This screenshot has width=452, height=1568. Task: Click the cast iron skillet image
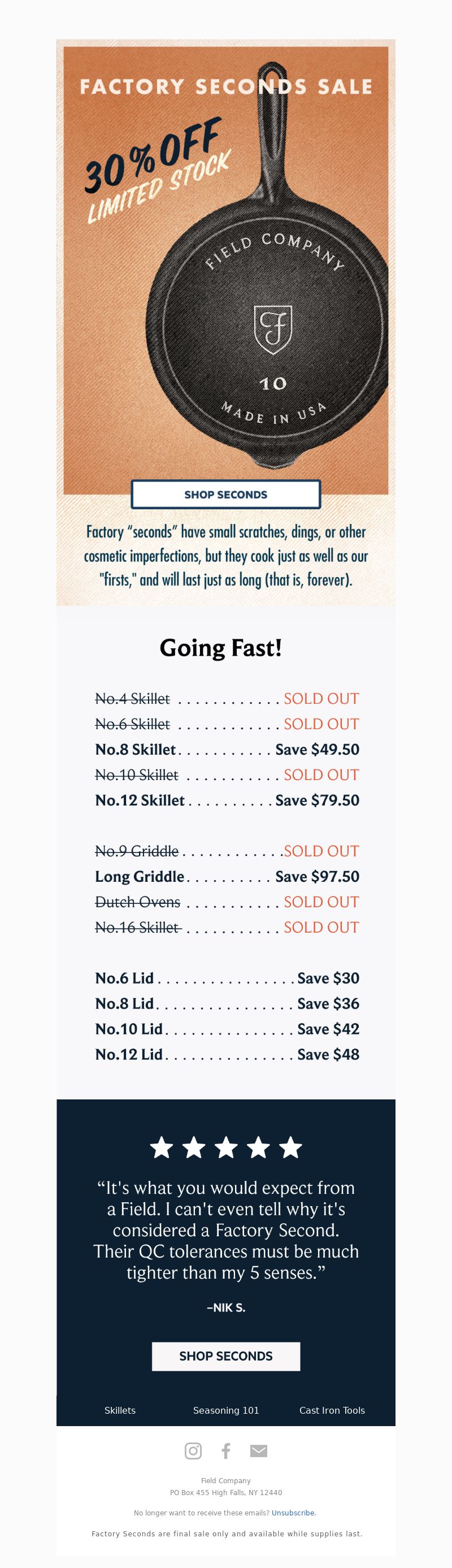click(268, 280)
